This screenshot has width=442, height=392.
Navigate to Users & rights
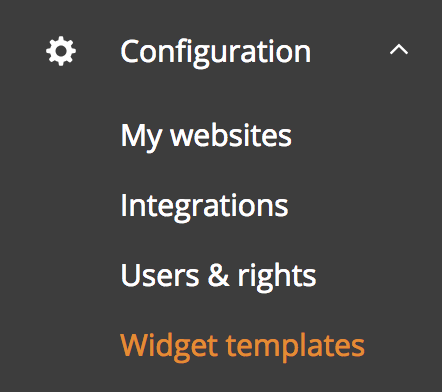coord(218,276)
